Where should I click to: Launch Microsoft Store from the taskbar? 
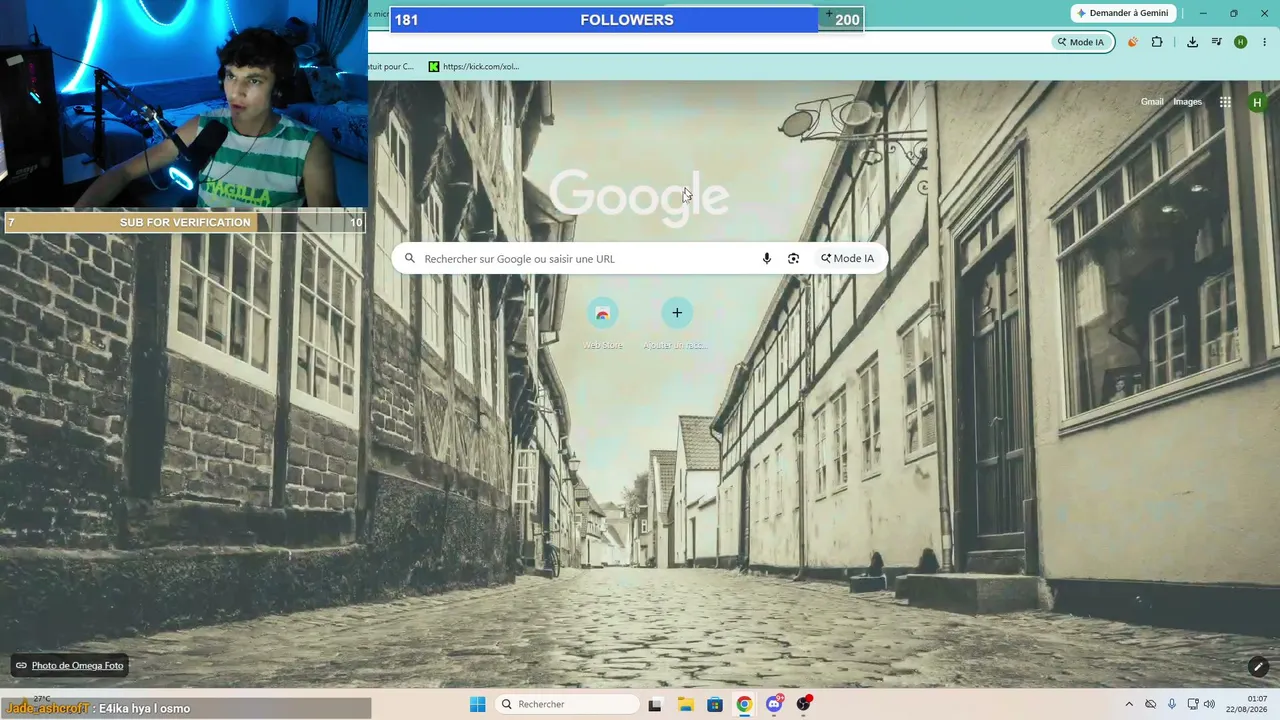tap(715, 704)
